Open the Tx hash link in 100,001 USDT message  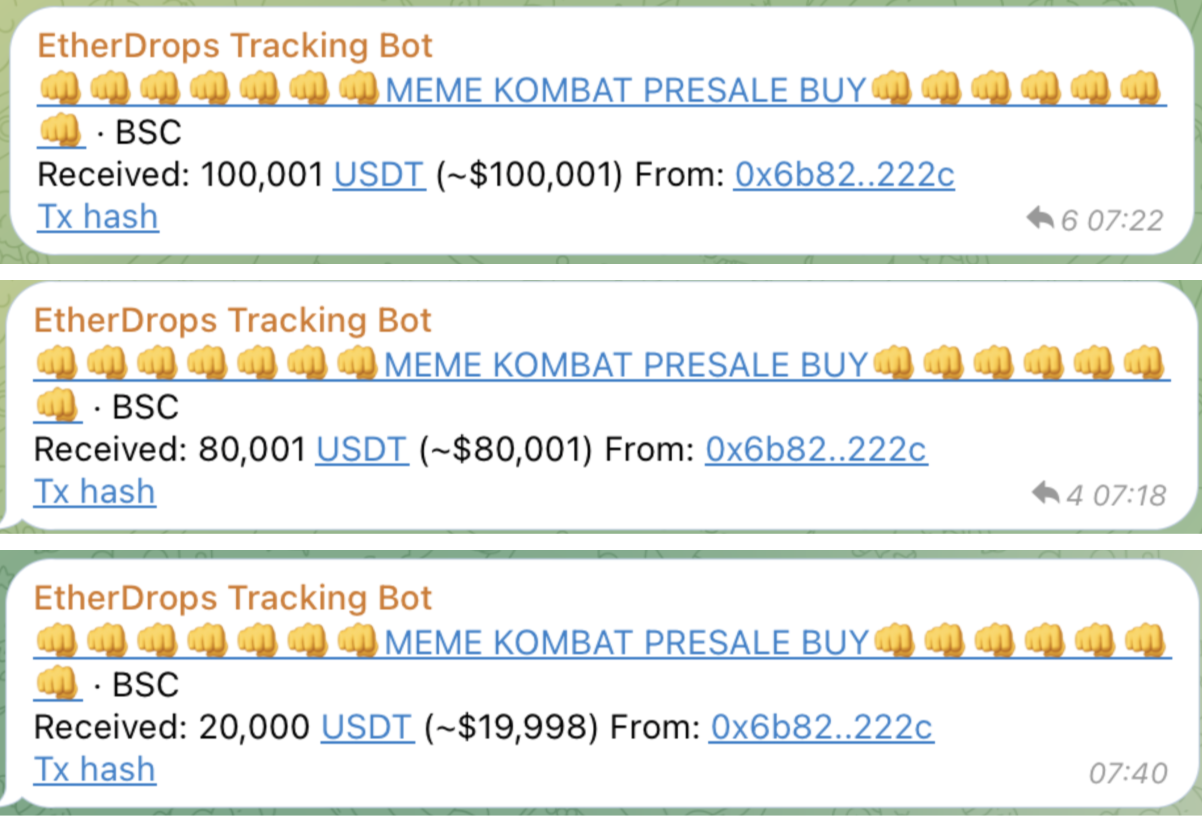(x=98, y=216)
